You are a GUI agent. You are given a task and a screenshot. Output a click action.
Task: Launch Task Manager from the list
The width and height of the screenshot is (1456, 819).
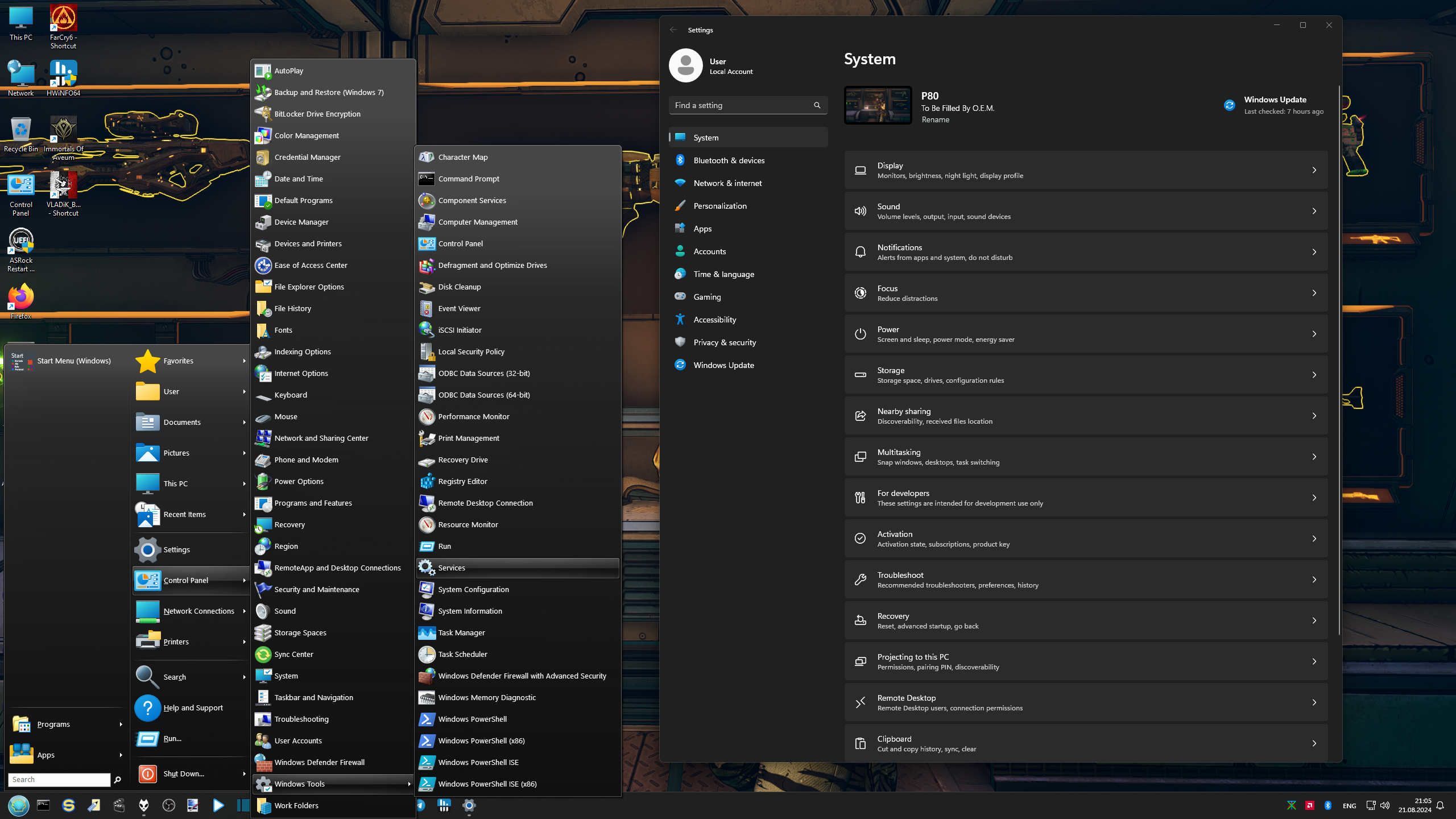(x=461, y=632)
